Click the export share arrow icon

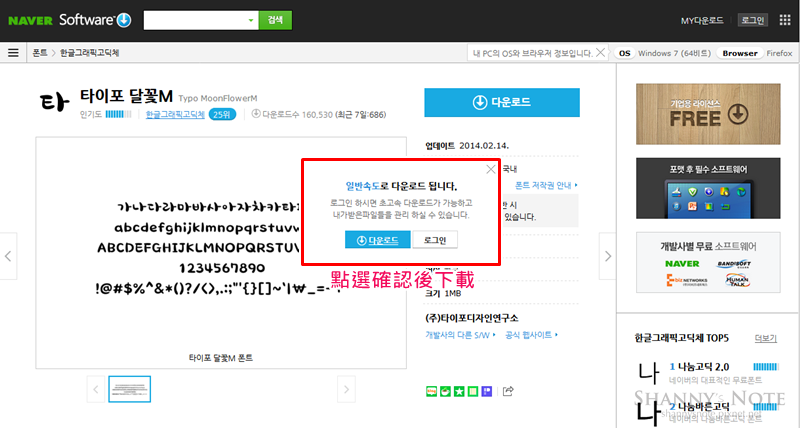pos(508,391)
